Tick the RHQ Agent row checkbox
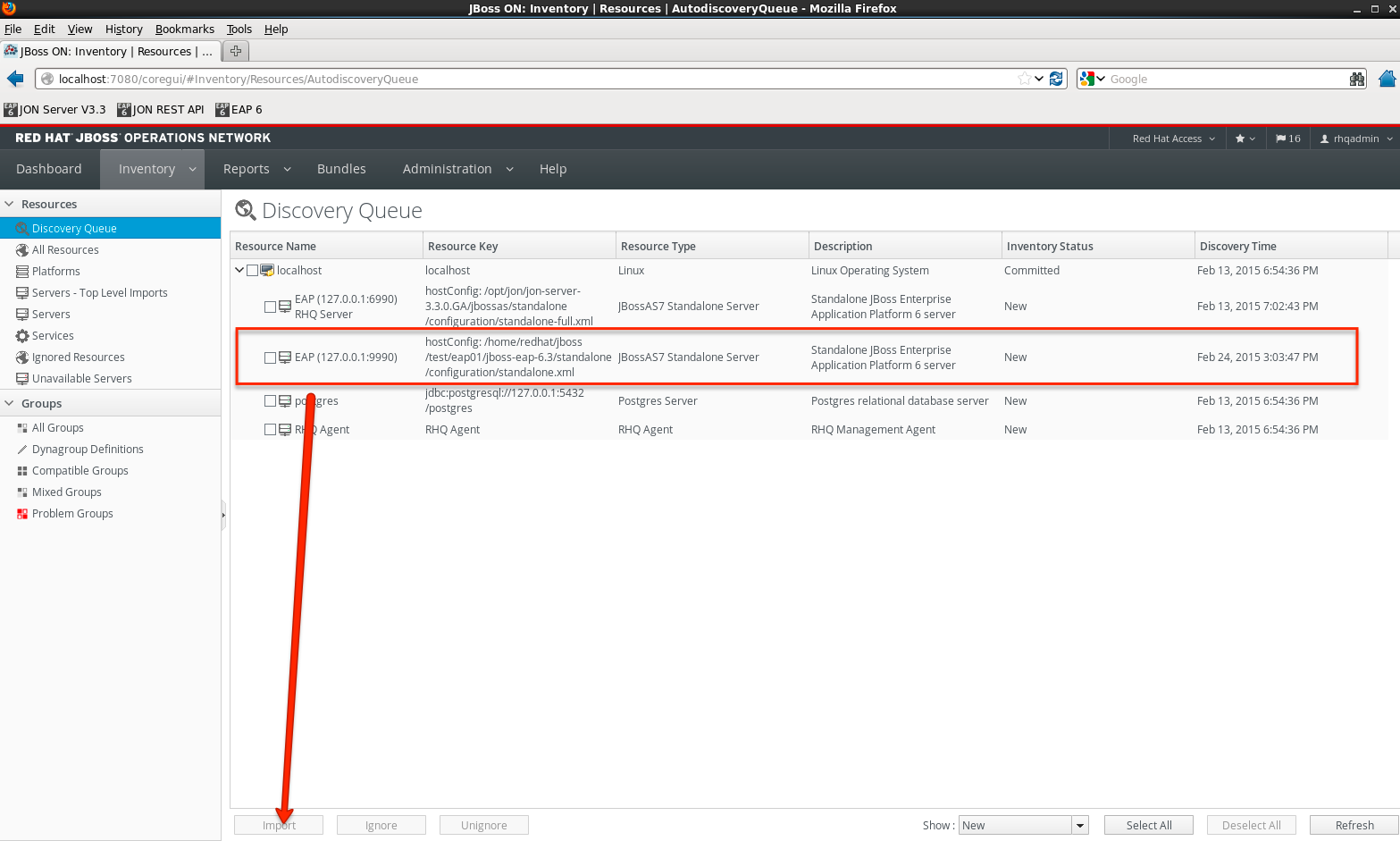 270,430
